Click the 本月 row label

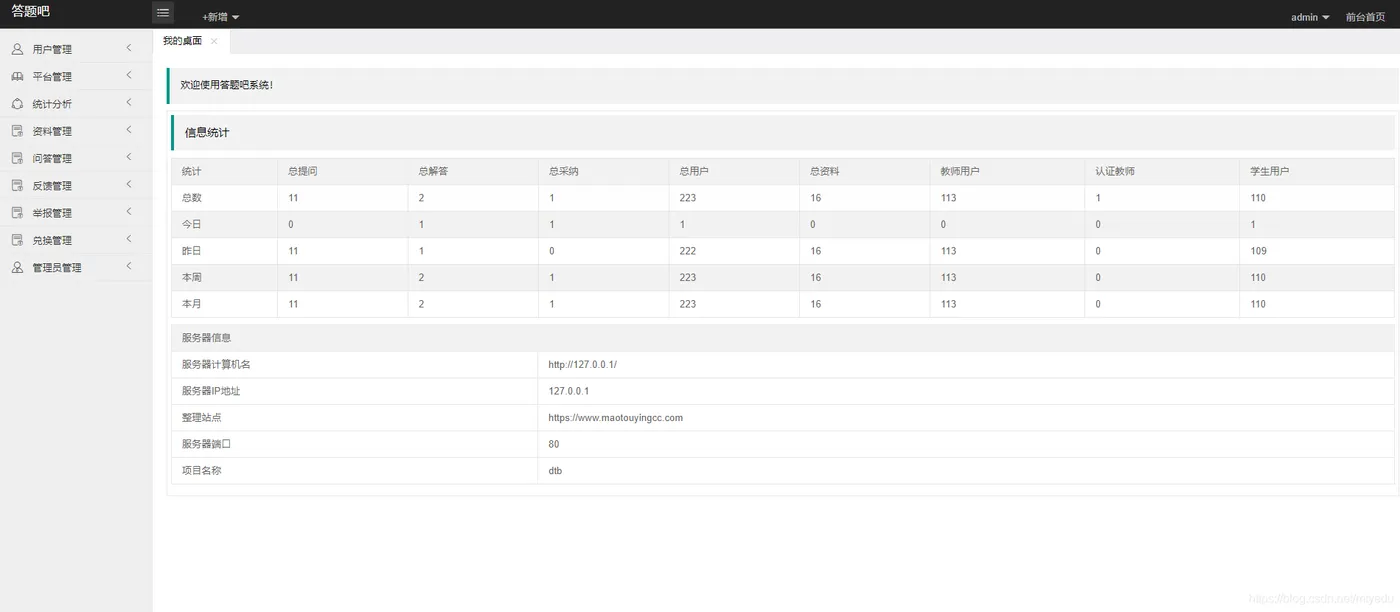(192, 304)
